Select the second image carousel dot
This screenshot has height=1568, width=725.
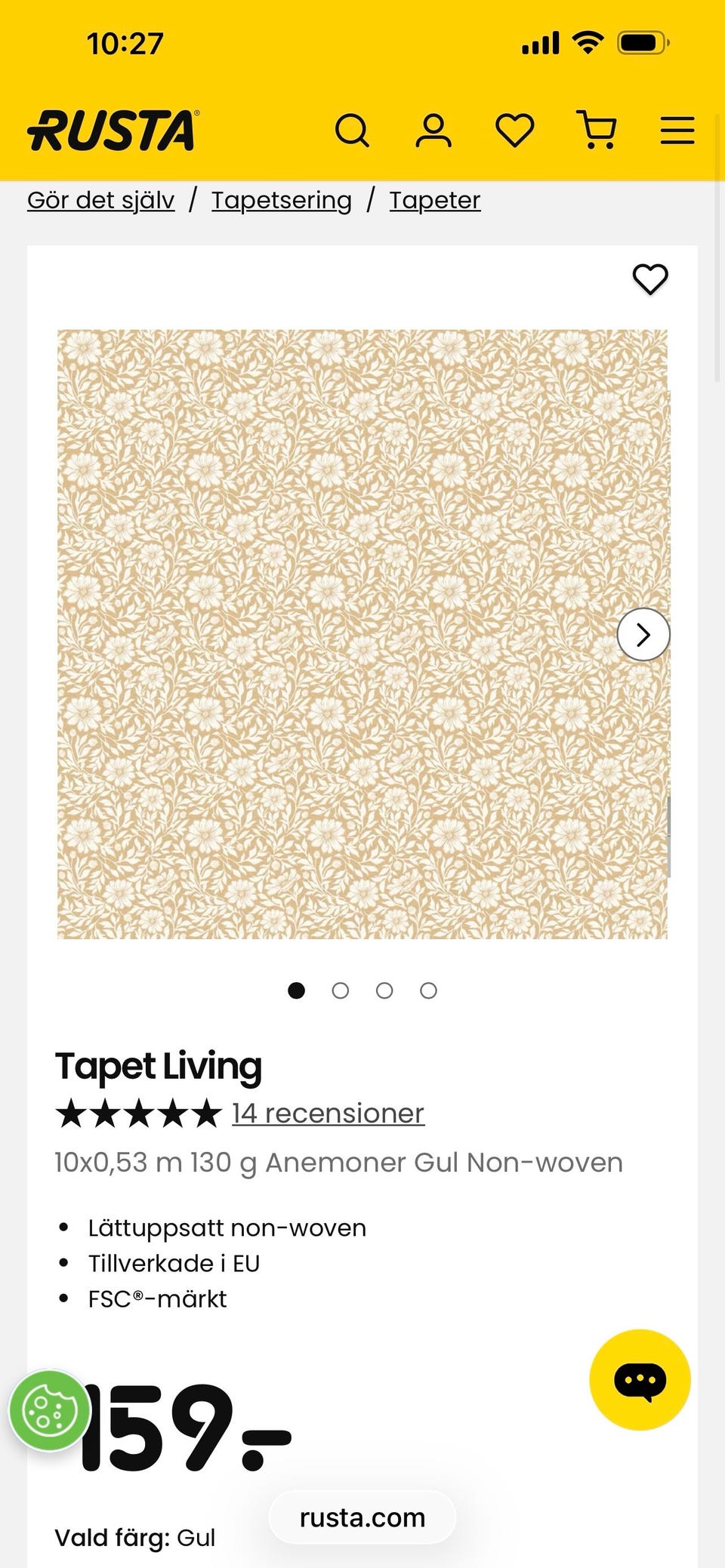point(341,990)
